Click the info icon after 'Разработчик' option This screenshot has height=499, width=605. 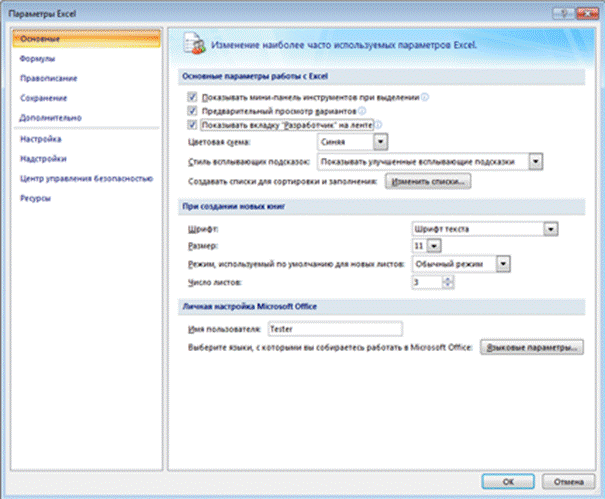click(x=378, y=125)
